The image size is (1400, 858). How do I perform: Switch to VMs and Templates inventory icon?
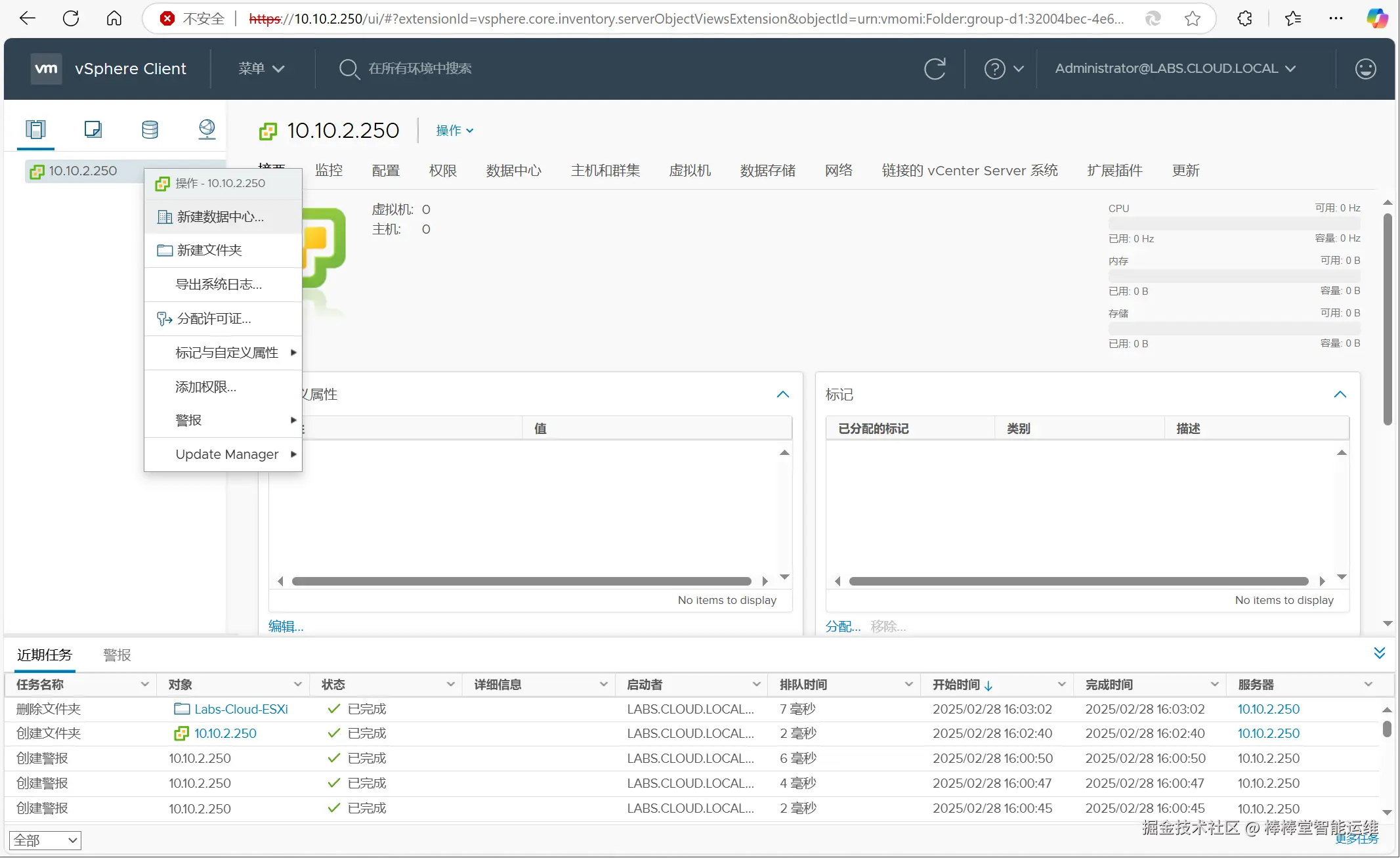(93, 129)
